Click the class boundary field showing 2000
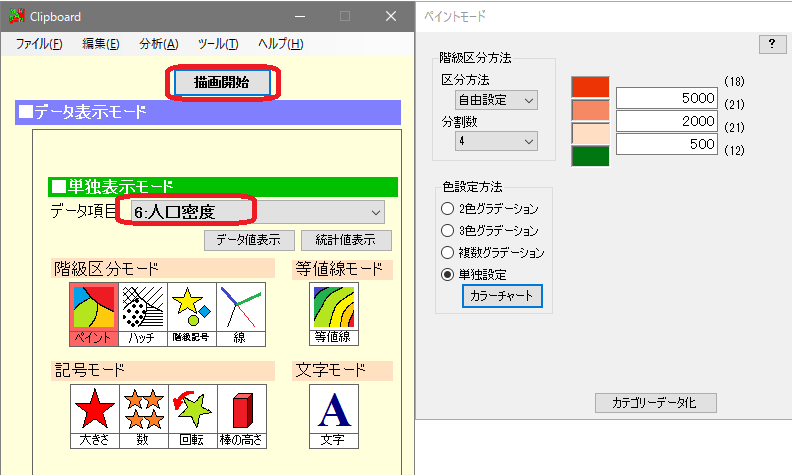 pos(667,121)
